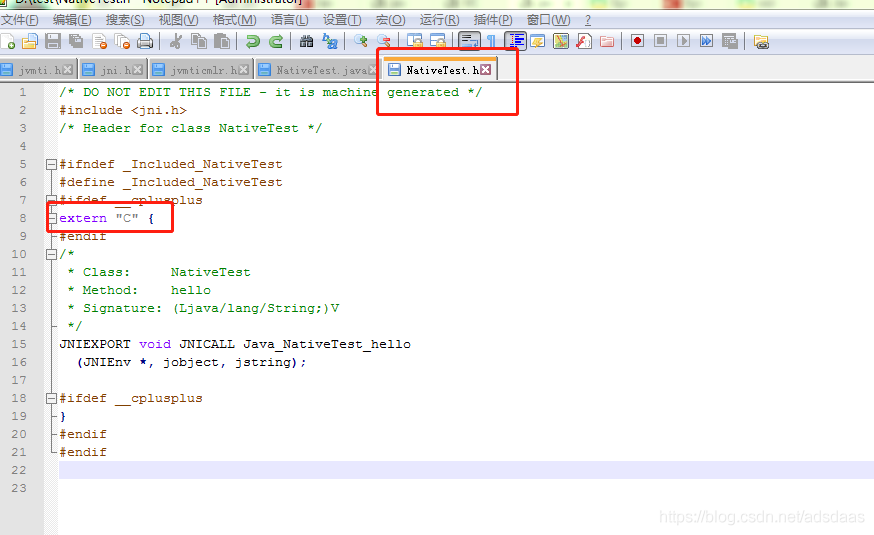The height and width of the screenshot is (535, 874).
Task: Run the macro multiple times icon
Action: click(706, 41)
